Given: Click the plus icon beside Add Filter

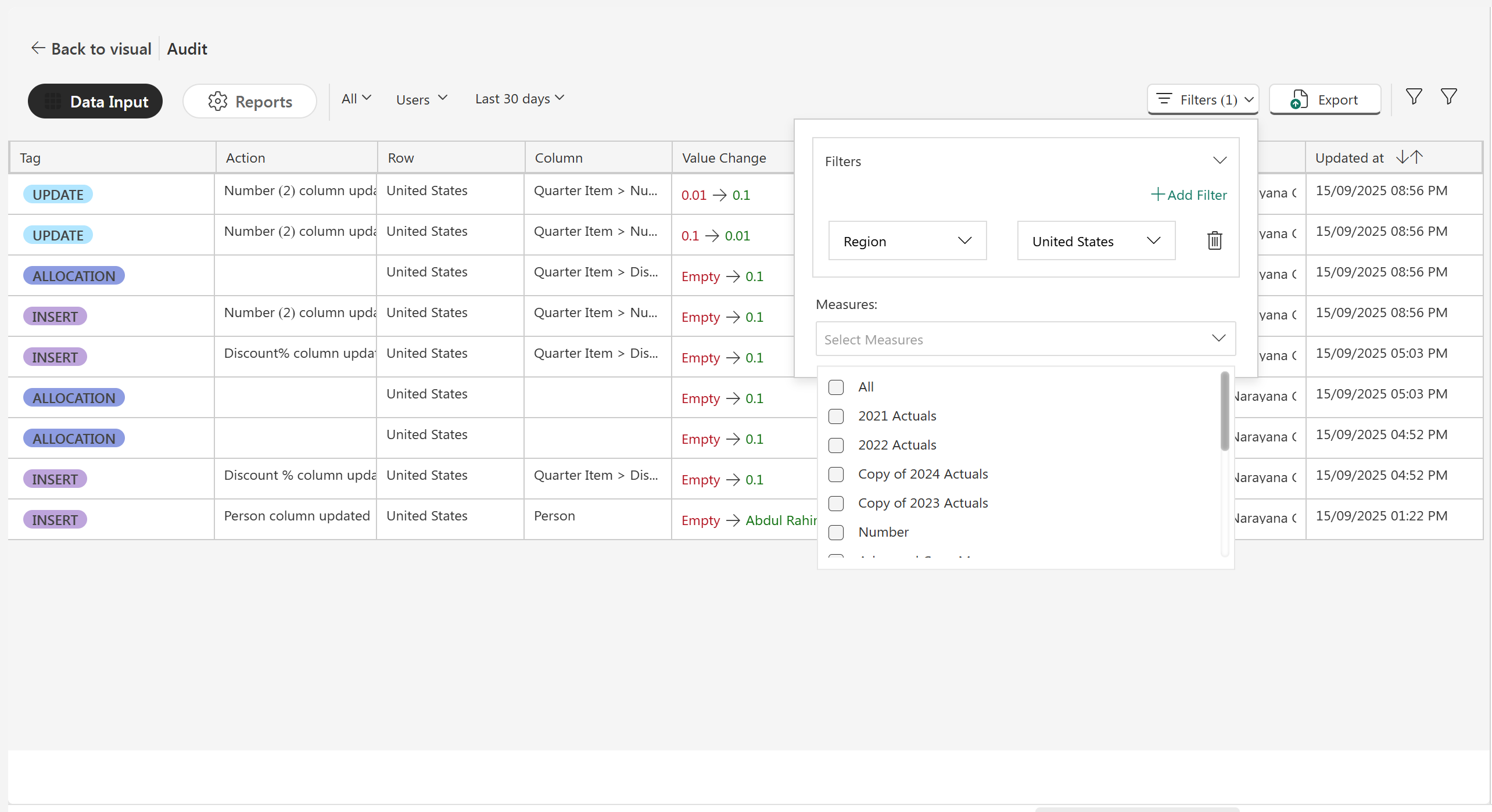Looking at the screenshot, I should (x=1157, y=195).
